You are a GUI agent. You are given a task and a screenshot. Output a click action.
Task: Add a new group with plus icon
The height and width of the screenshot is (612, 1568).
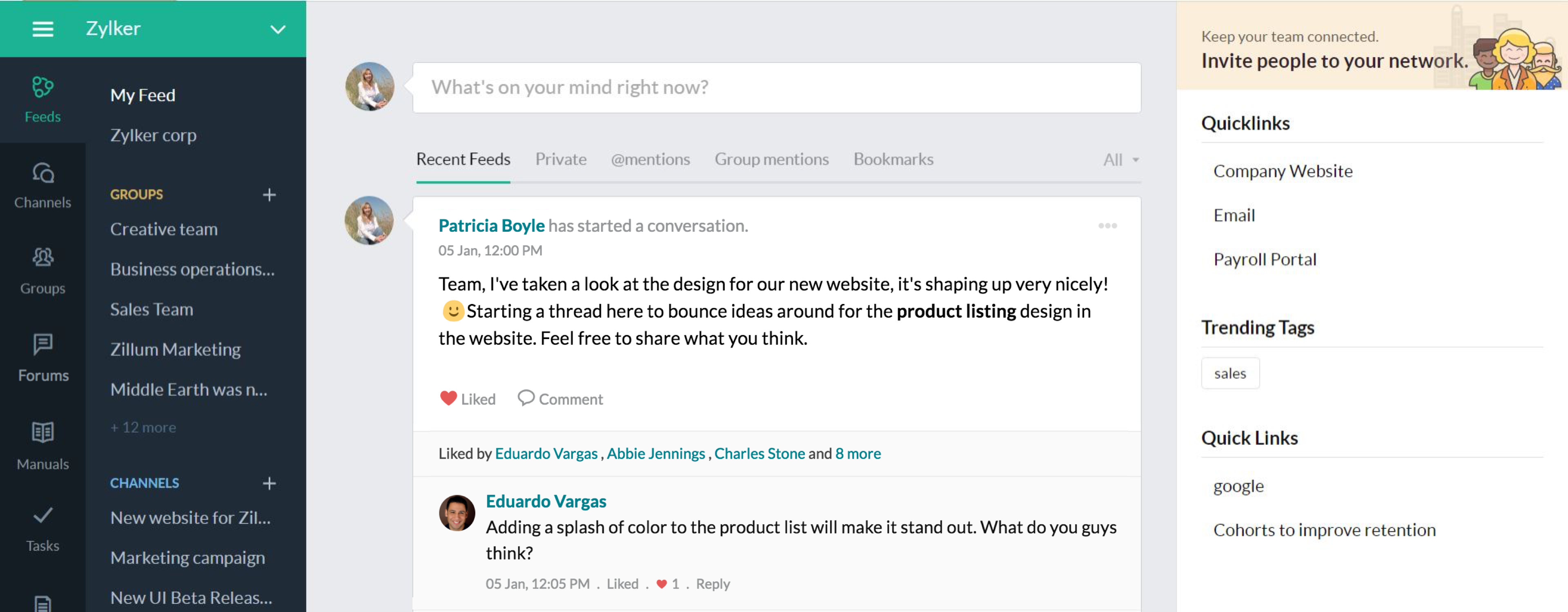click(269, 195)
